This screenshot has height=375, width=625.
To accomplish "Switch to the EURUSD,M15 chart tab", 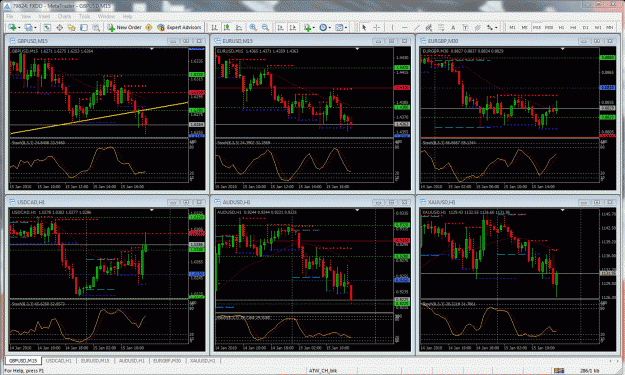I will coord(95,361).
